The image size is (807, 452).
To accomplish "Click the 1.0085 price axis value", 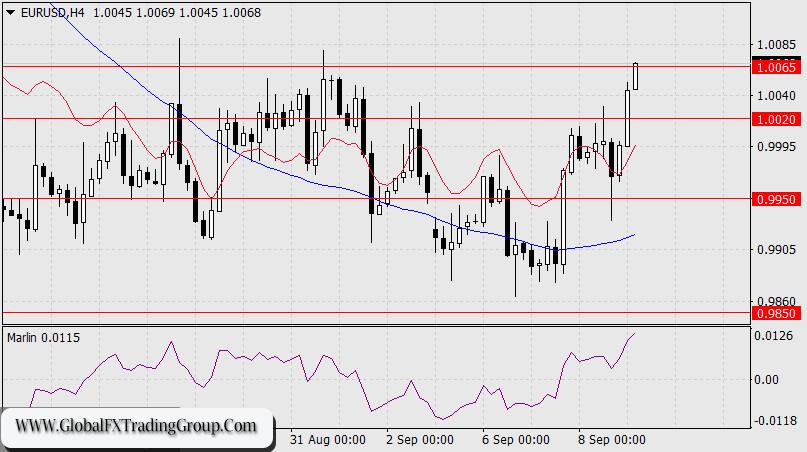I will pyautogui.click(x=776, y=44).
